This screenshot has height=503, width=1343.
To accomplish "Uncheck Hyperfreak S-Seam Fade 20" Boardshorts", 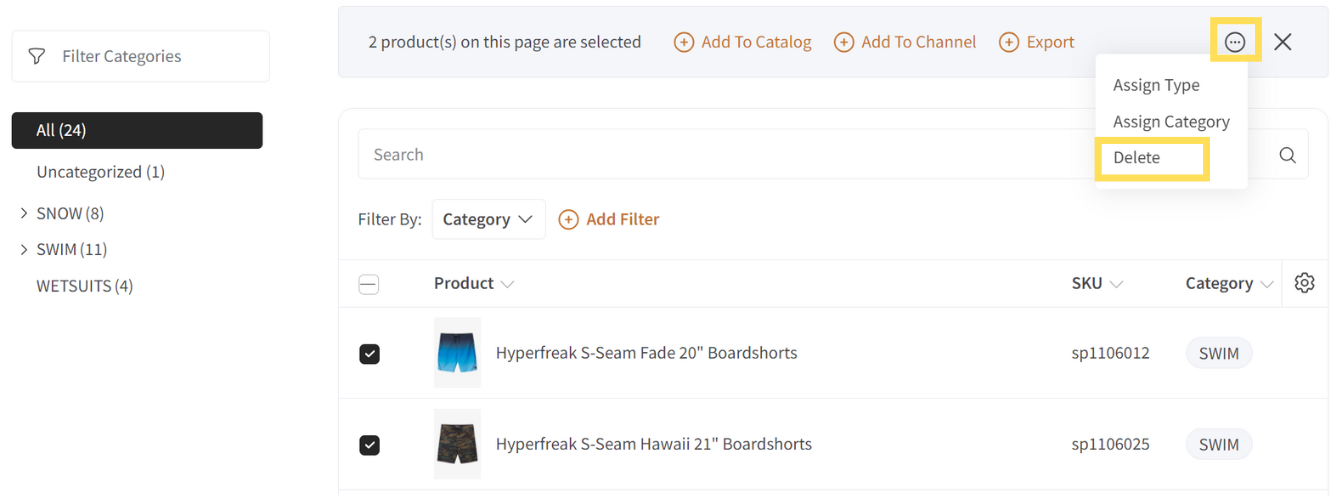I will 369,354.
